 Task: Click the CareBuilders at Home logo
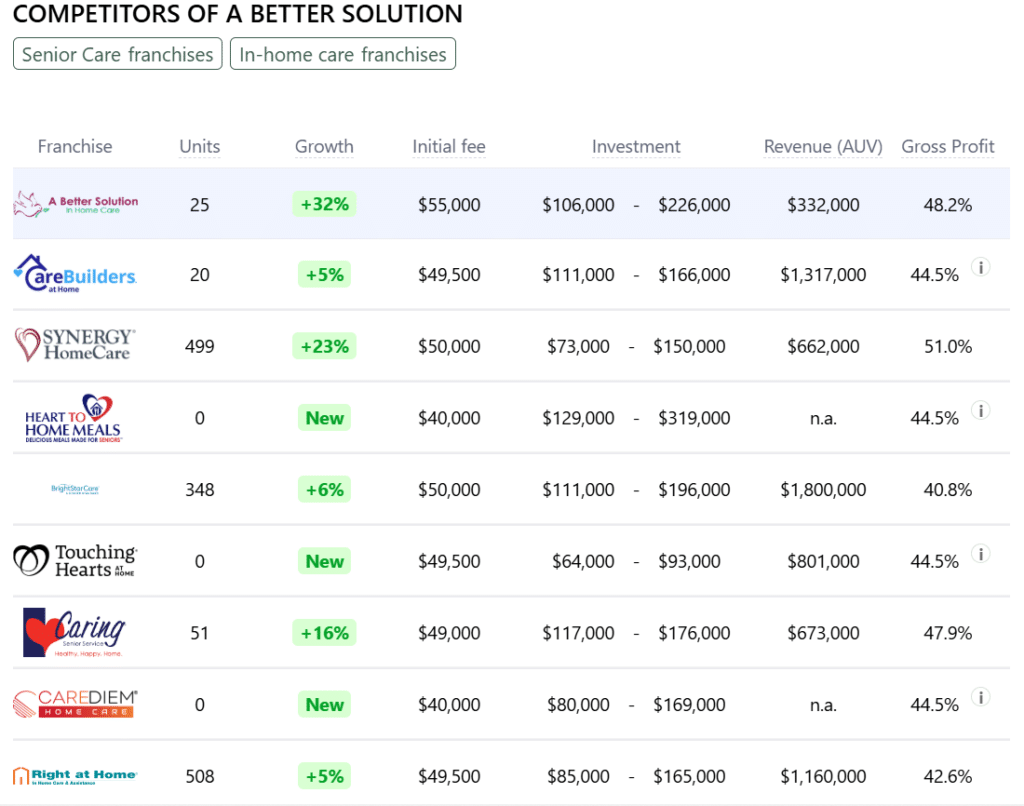point(75,274)
